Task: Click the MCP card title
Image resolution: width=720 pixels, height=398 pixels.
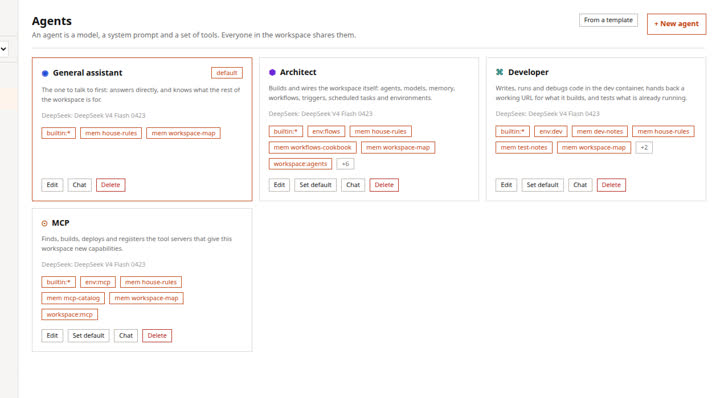Action: (x=60, y=223)
